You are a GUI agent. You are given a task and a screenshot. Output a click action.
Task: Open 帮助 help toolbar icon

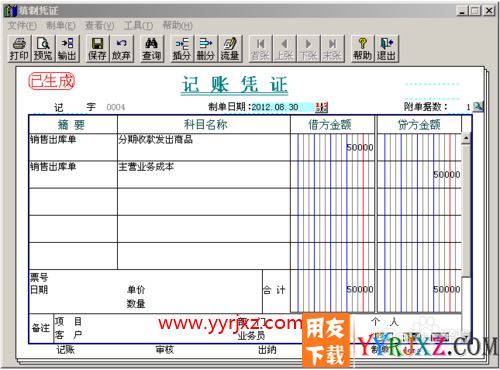pyautogui.click(x=362, y=49)
